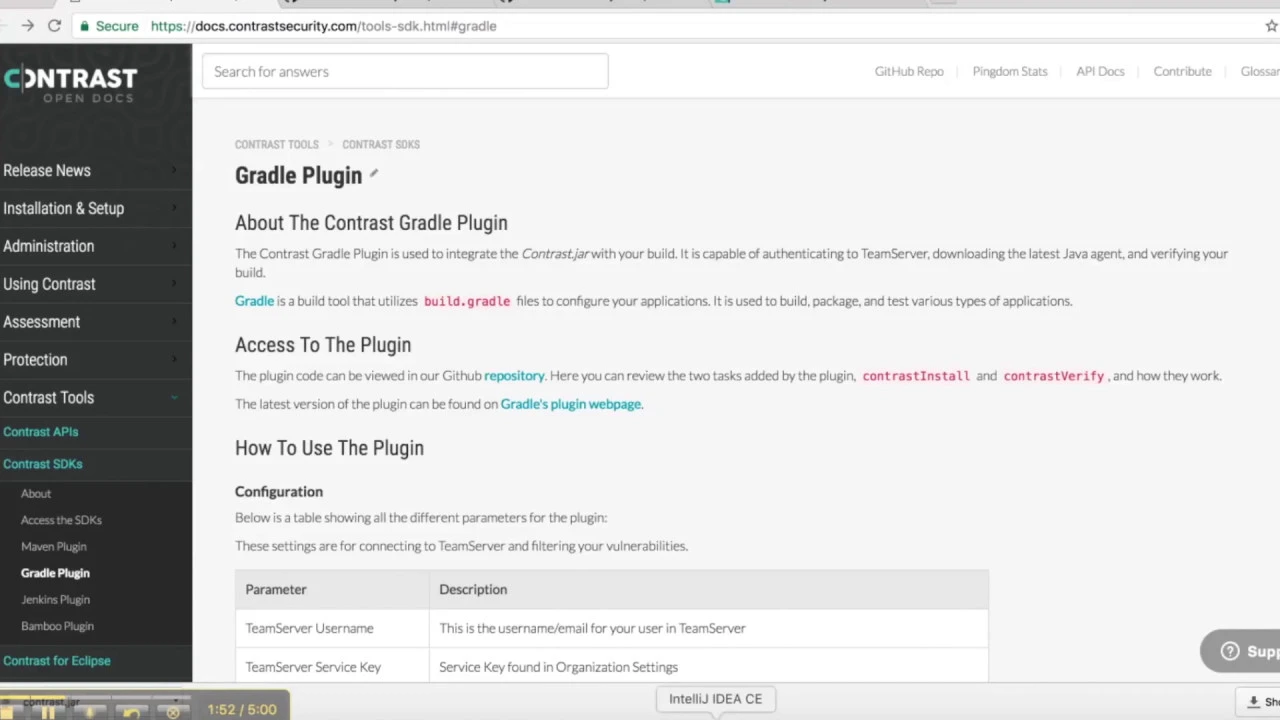Click the 'Service Key found in Organization Settings' cell

coord(709,667)
